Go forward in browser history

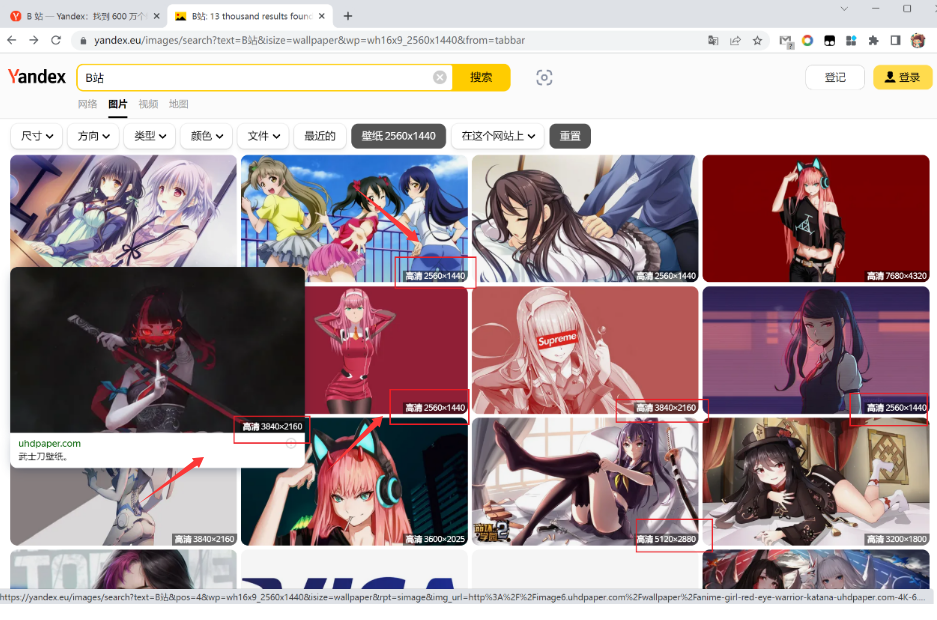click(x=34, y=40)
